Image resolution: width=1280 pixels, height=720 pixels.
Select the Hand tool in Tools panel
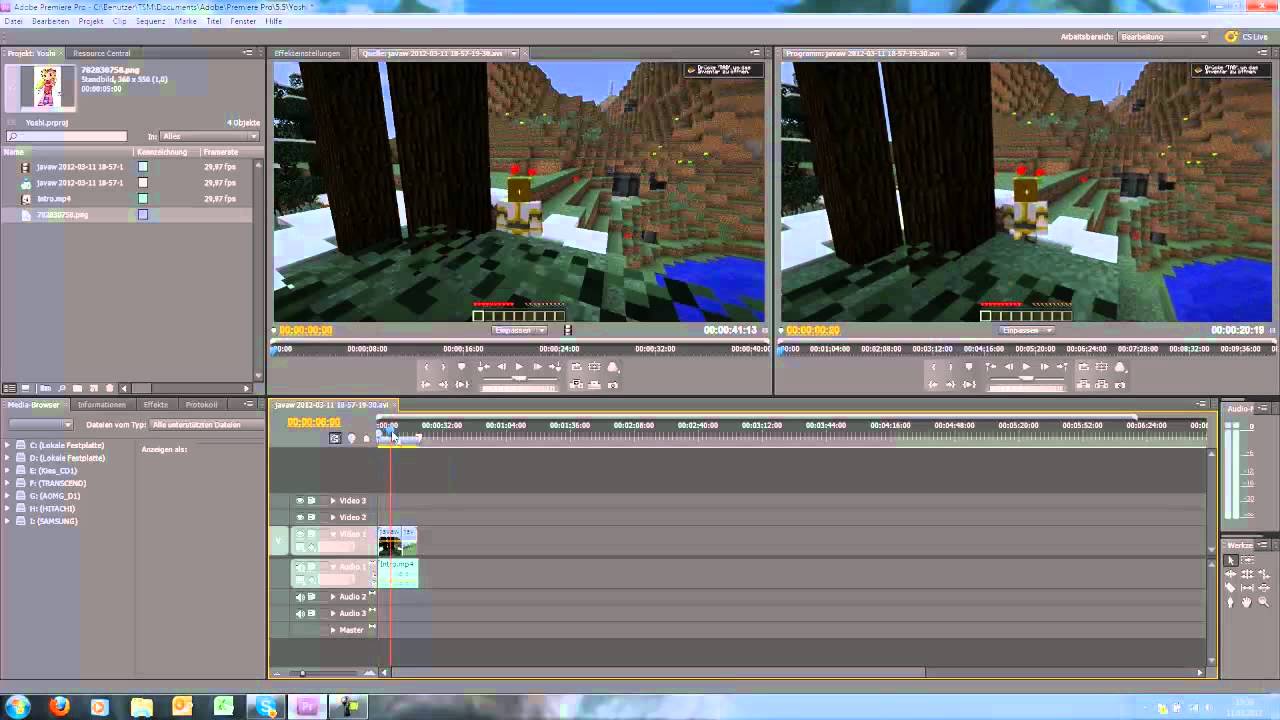[1247, 602]
